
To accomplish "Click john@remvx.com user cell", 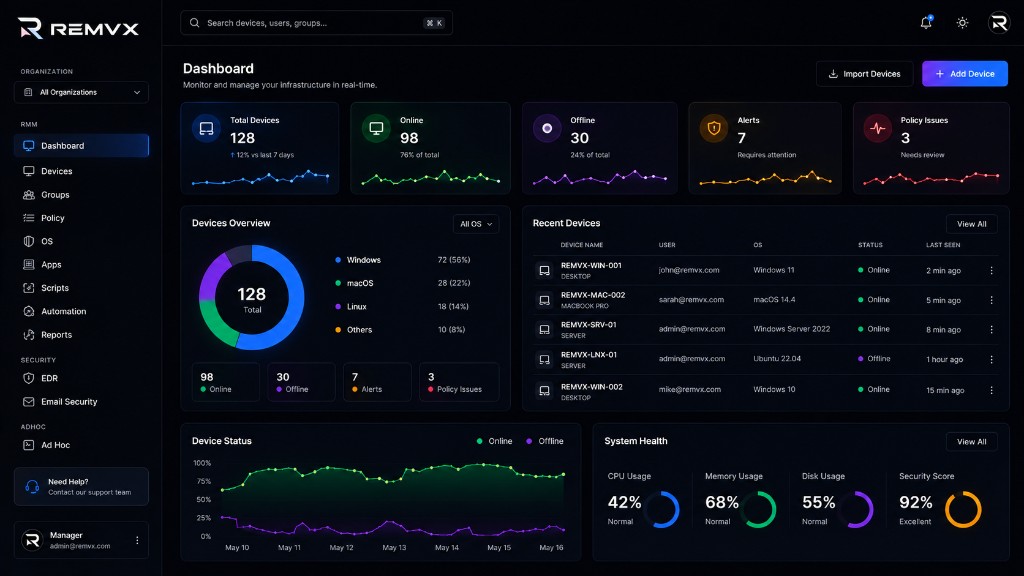I will click(x=689, y=270).
